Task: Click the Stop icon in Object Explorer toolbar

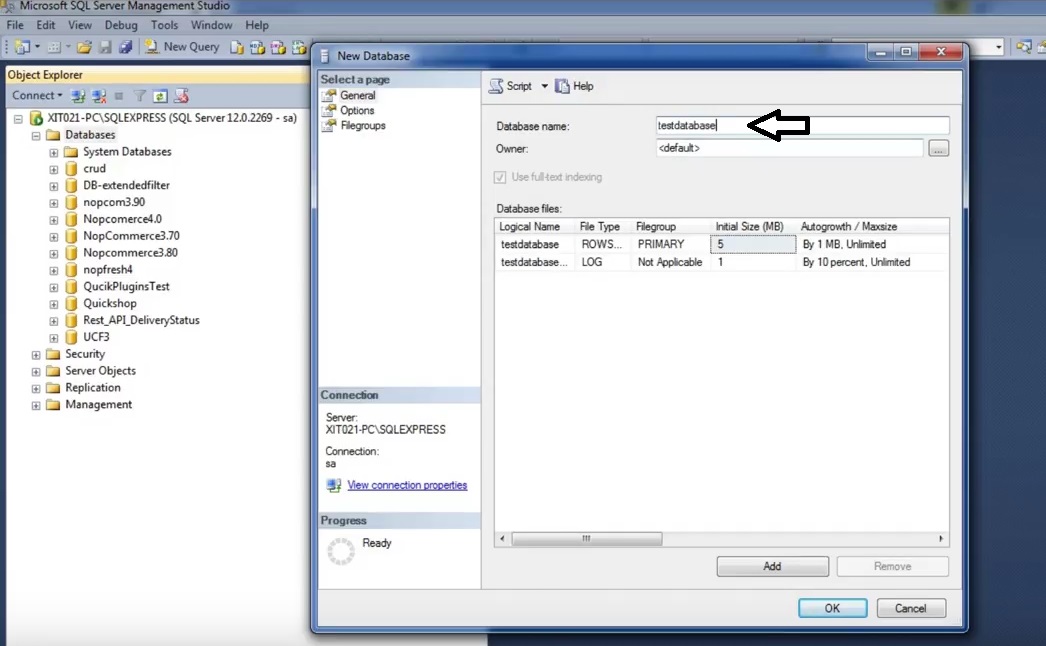Action: pyautogui.click(x=119, y=96)
